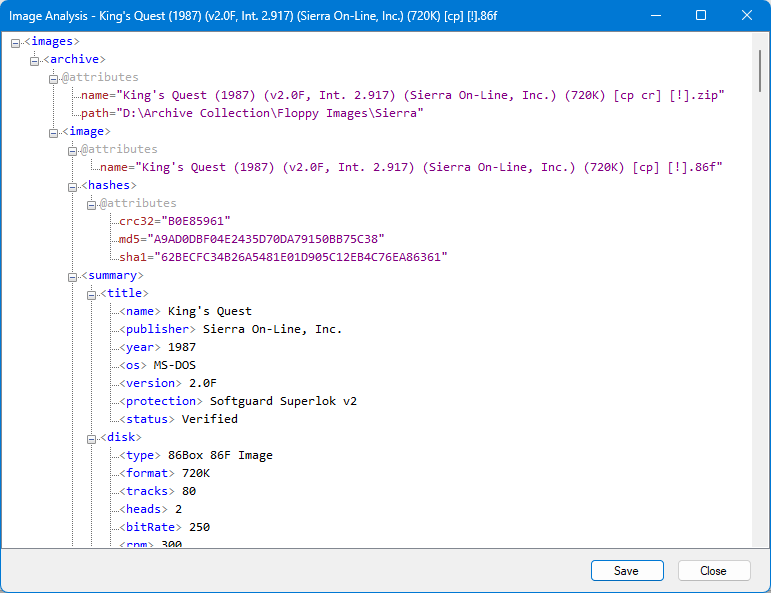The height and width of the screenshot is (593, 771).
Task: Click the image tag label
Action: [x=87, y=131]
